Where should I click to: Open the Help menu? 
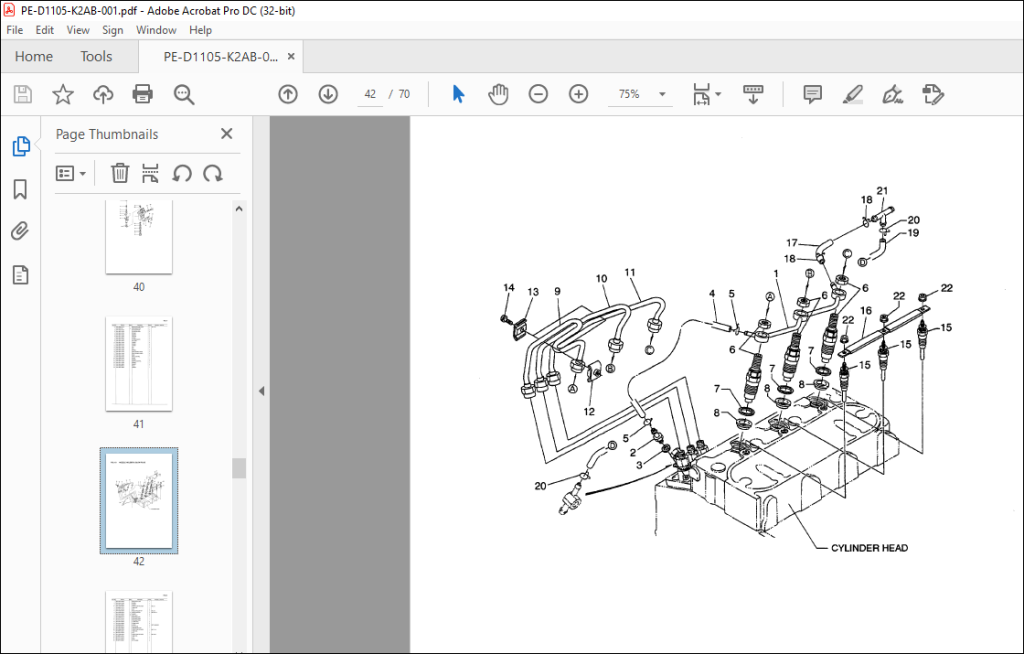[x=200, y=30]
